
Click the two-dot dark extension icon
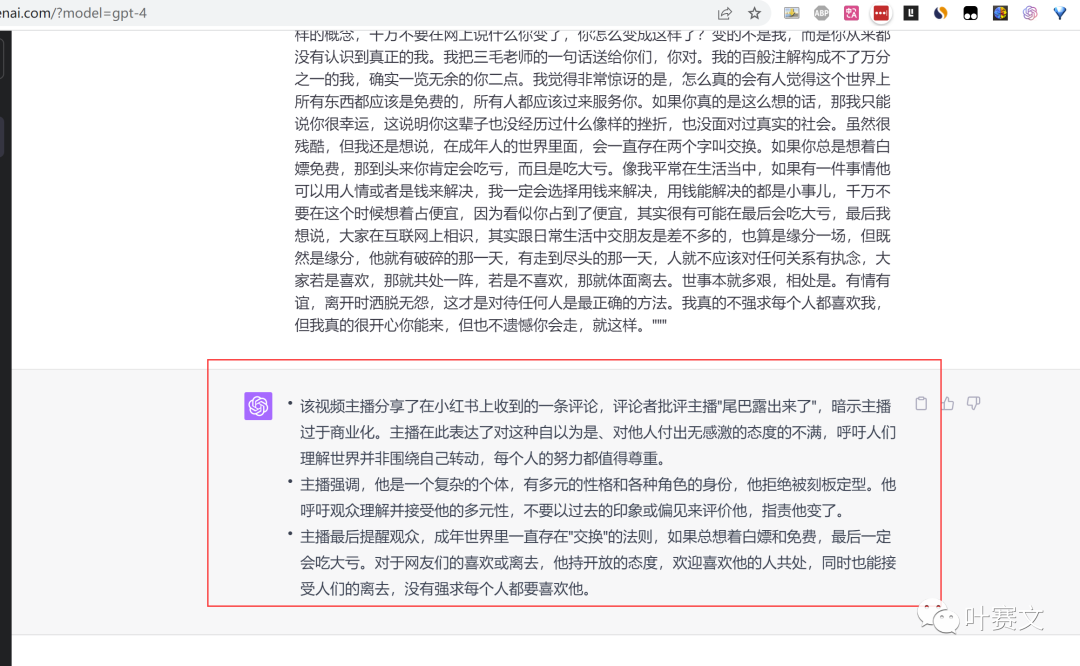[970, 13]
